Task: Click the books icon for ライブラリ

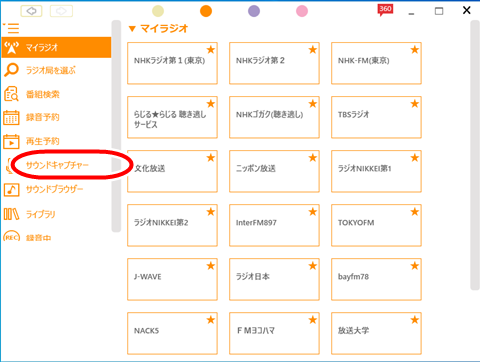Action: click(11, 214)
